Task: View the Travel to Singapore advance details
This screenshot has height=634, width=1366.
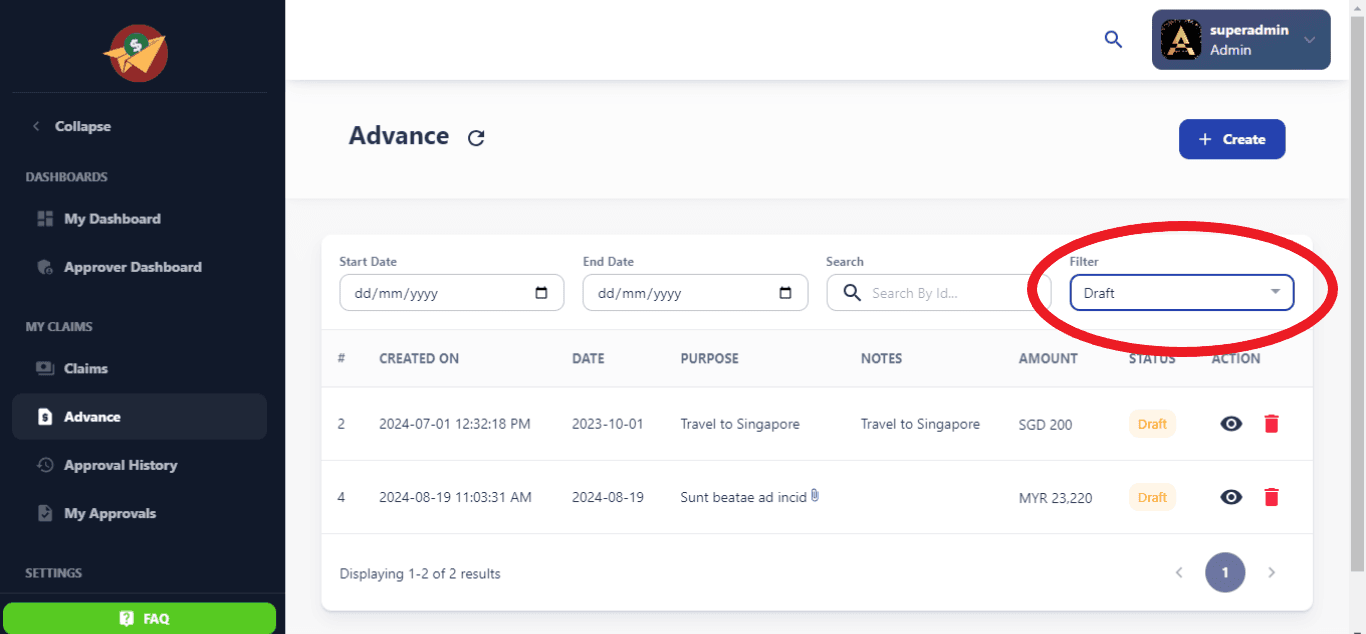Action: 1231,424
